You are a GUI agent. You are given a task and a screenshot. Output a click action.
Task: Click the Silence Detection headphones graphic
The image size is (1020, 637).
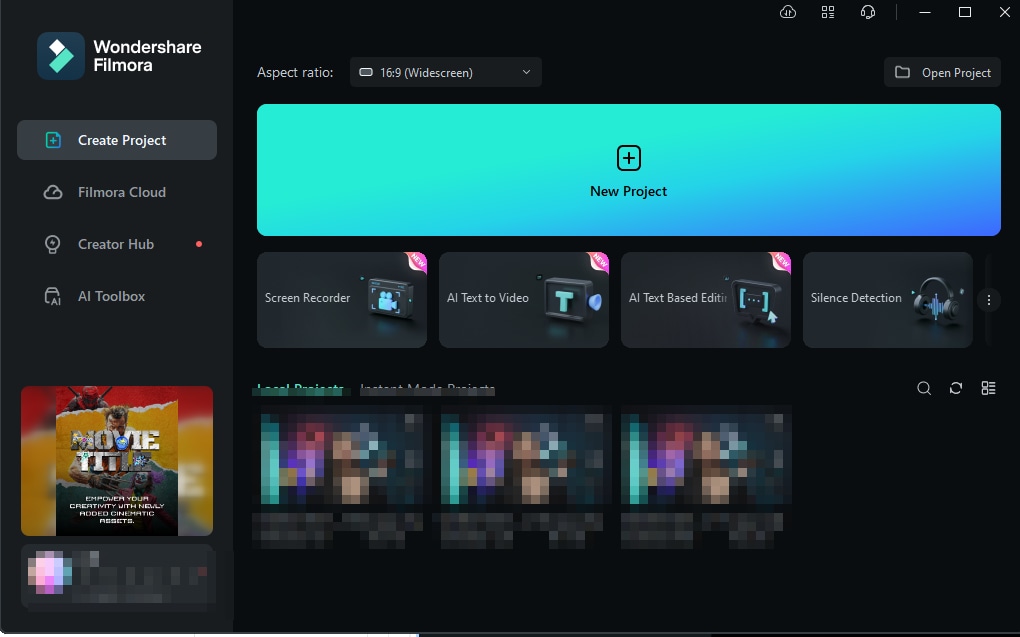tap(937, 301)
